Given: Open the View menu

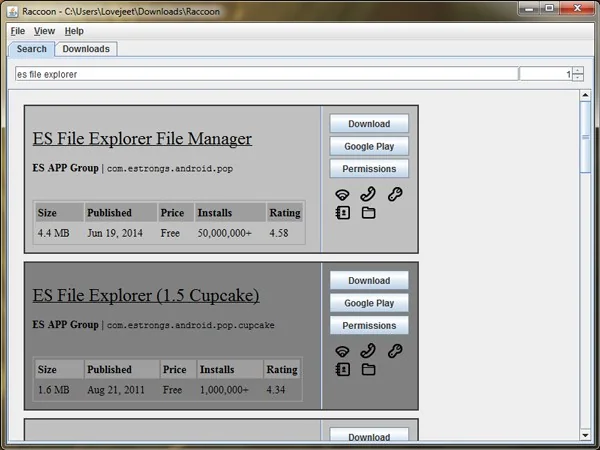Looking at the screenshot, I should (x=44, y=31).
